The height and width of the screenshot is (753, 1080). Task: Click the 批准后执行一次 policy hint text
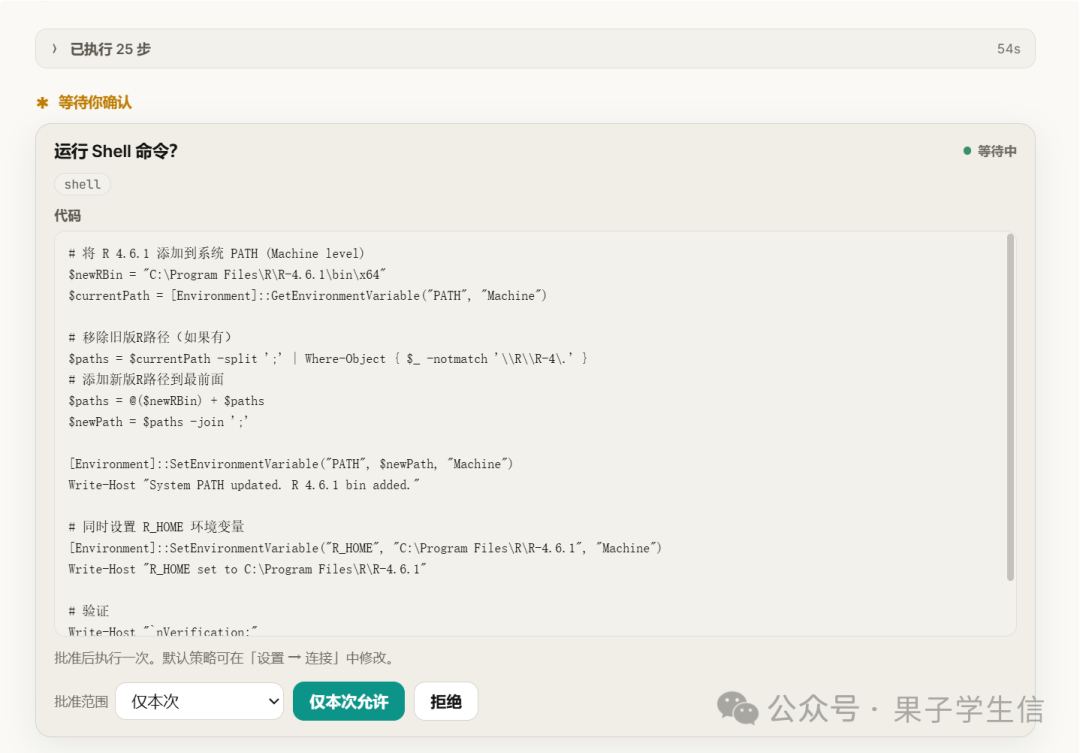pyautogui.click(x=226, y=658)
